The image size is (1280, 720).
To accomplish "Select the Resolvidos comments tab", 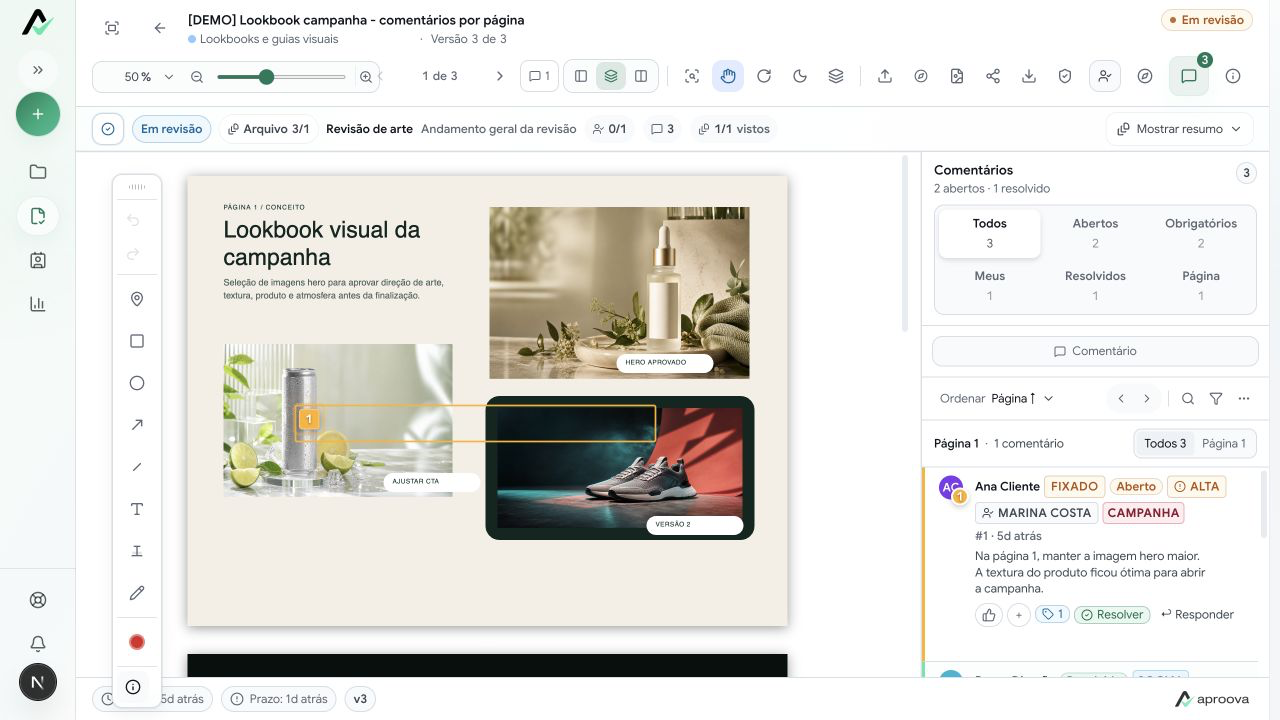I will coord(1095,285).
